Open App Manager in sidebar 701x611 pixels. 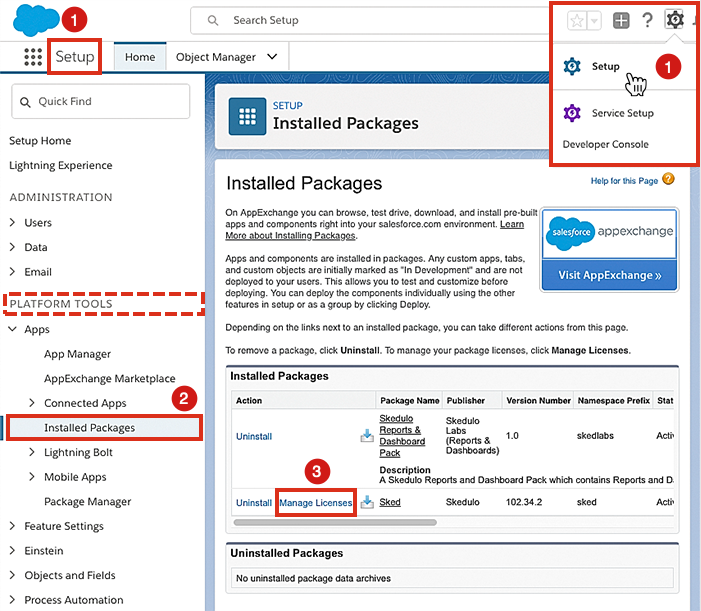click(77, 354)
